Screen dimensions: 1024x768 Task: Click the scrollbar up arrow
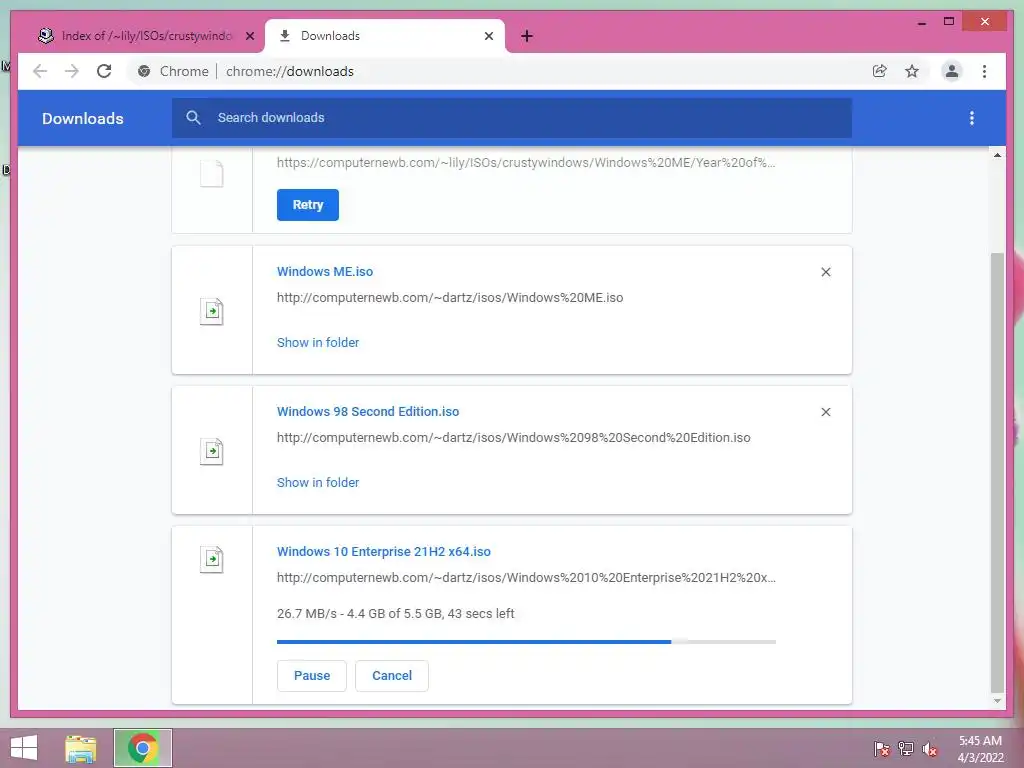point(997,155)
